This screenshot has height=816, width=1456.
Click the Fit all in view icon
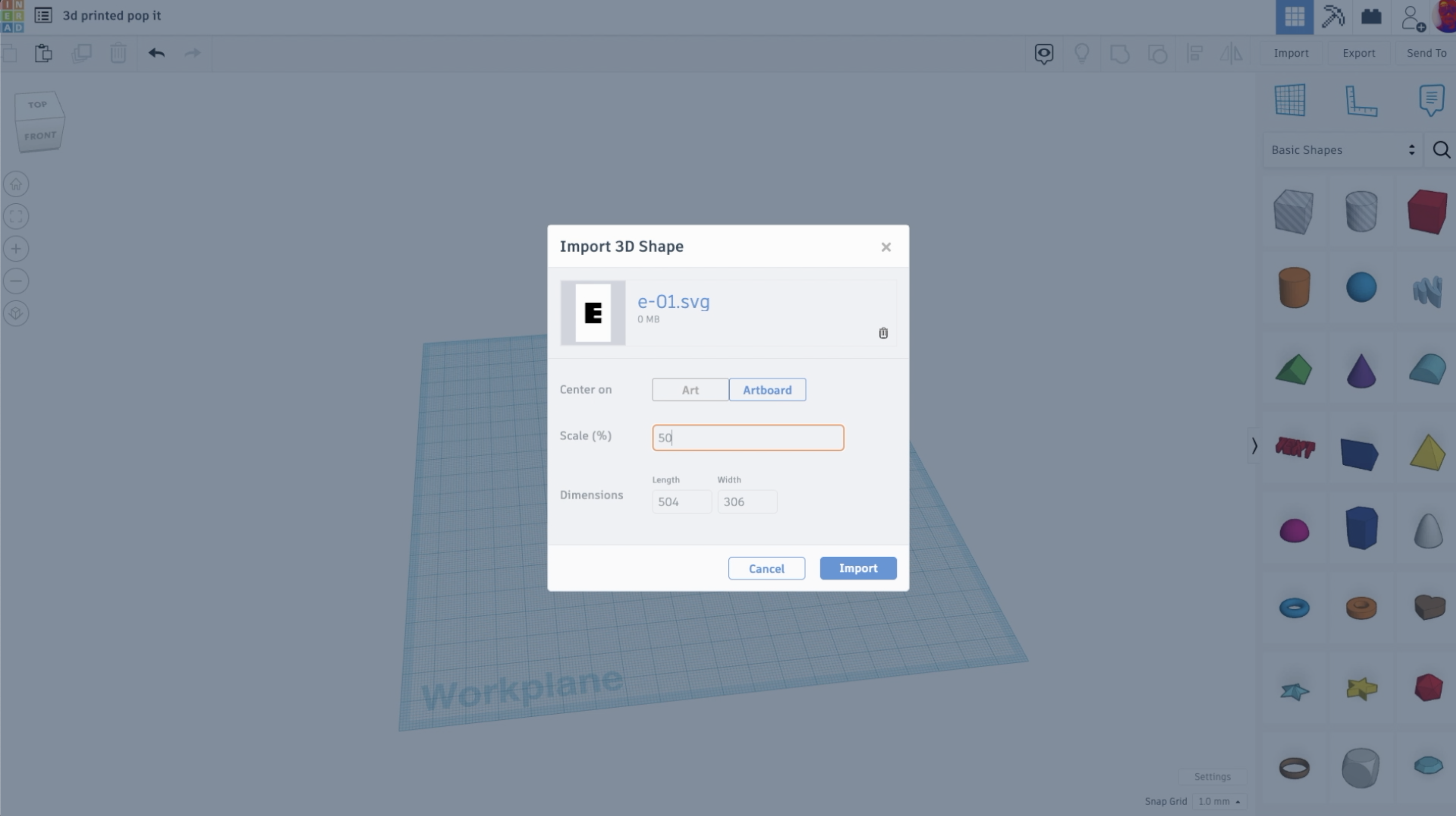16,216
